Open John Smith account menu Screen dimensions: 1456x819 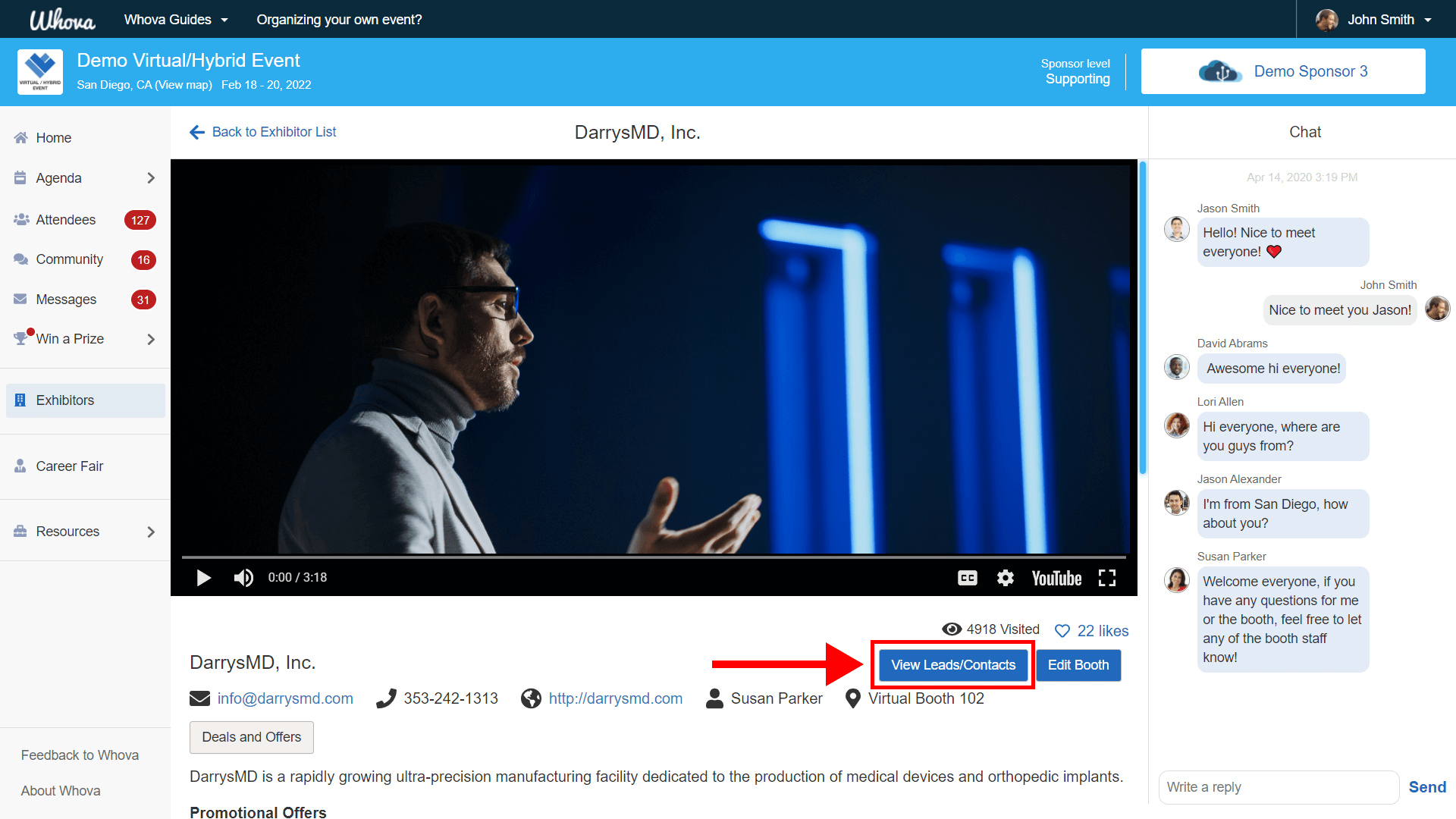point(1380,20)
